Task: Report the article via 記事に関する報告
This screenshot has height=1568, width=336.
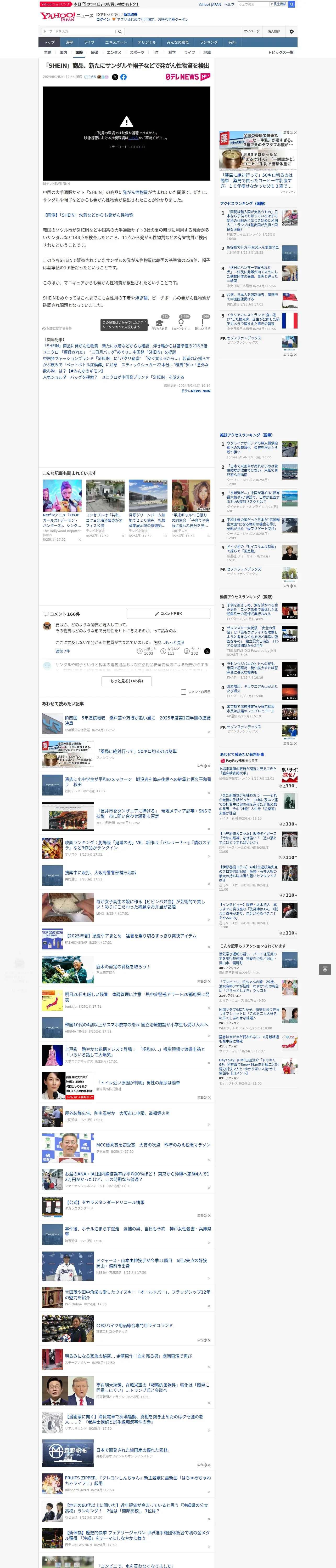Action: click(x=57, y=329)
